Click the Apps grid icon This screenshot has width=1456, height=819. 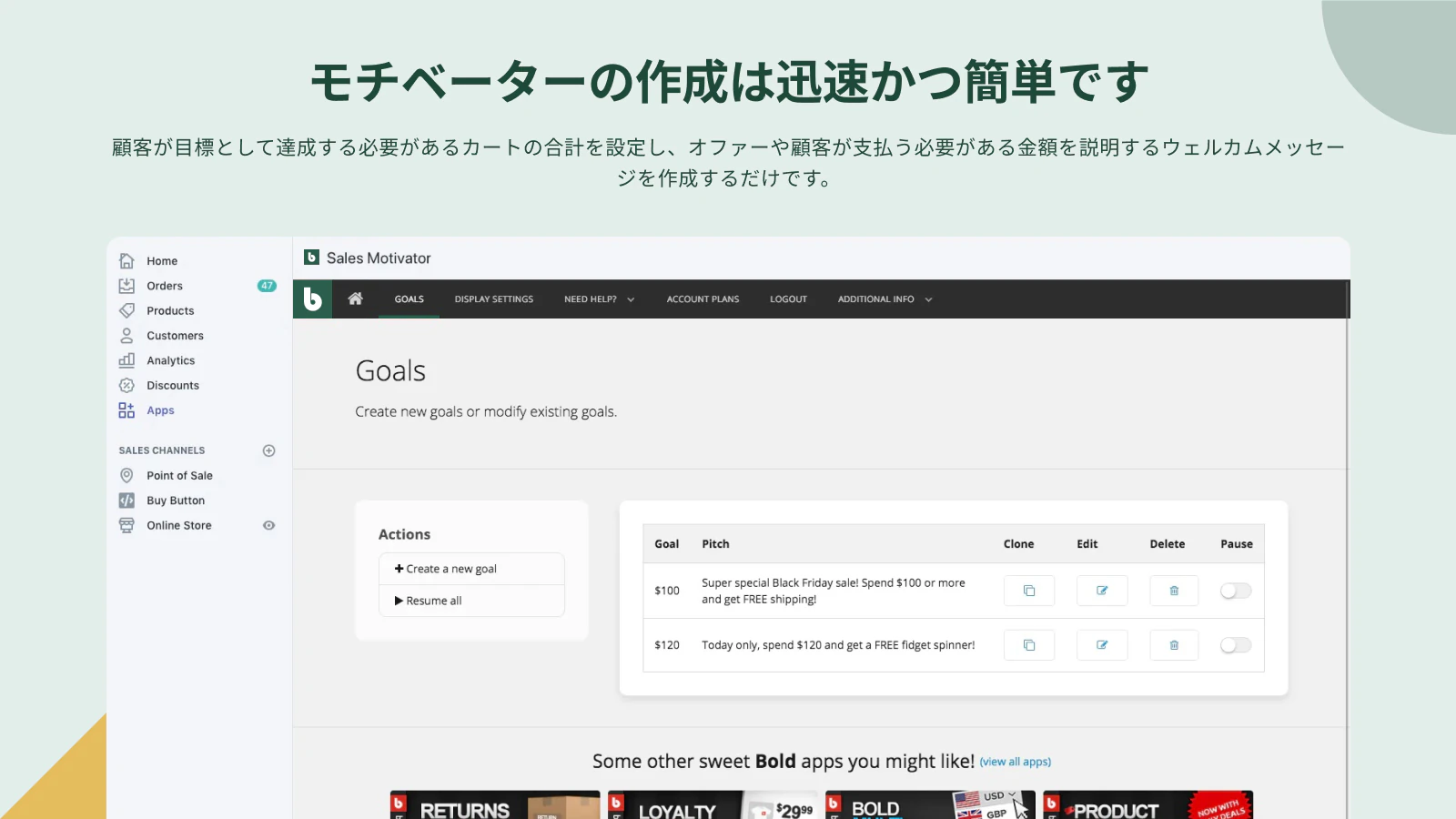[x=126, y=410]
